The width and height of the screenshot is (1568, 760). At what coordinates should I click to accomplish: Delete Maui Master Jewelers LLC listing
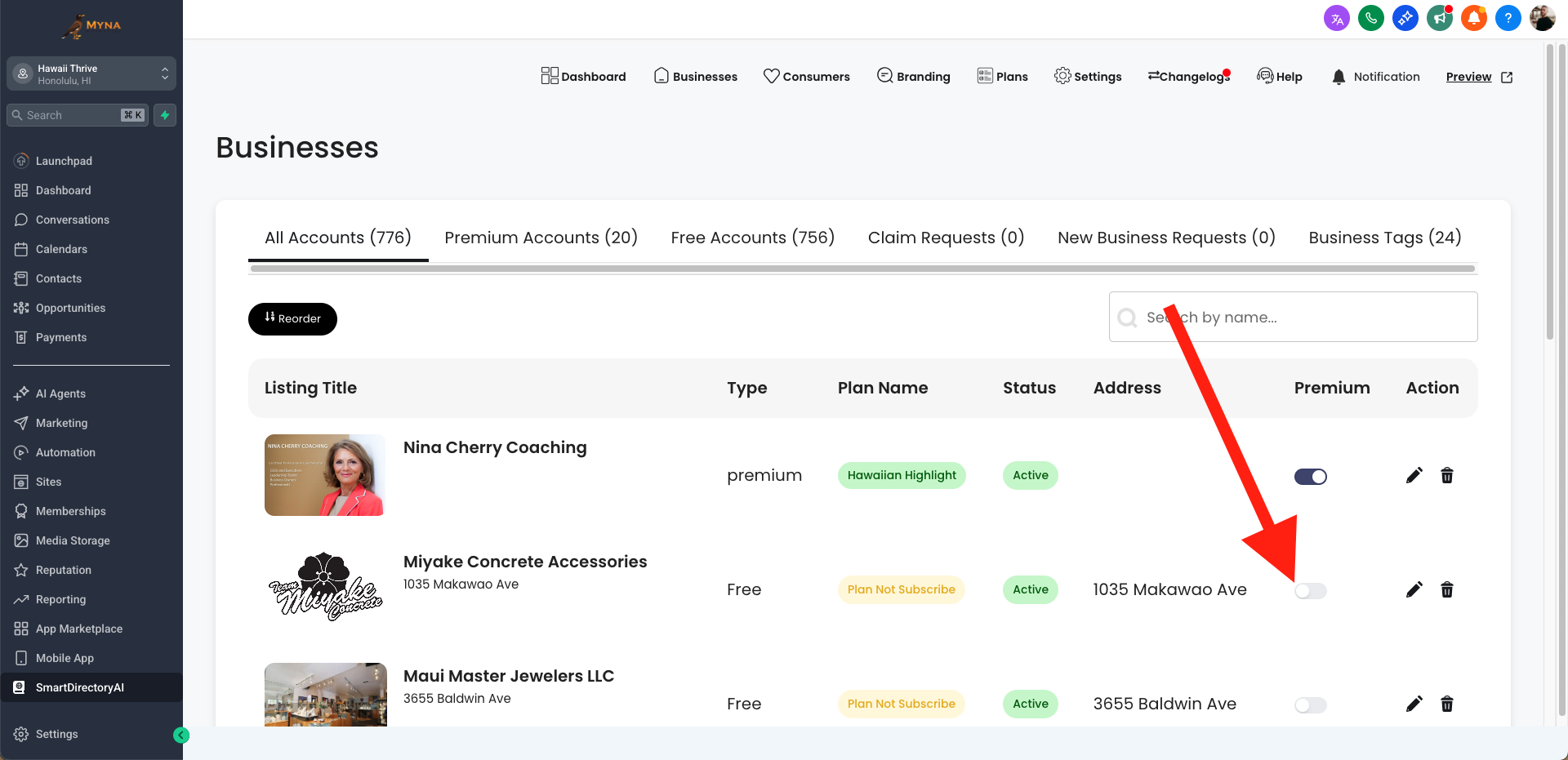(1446, 704)
